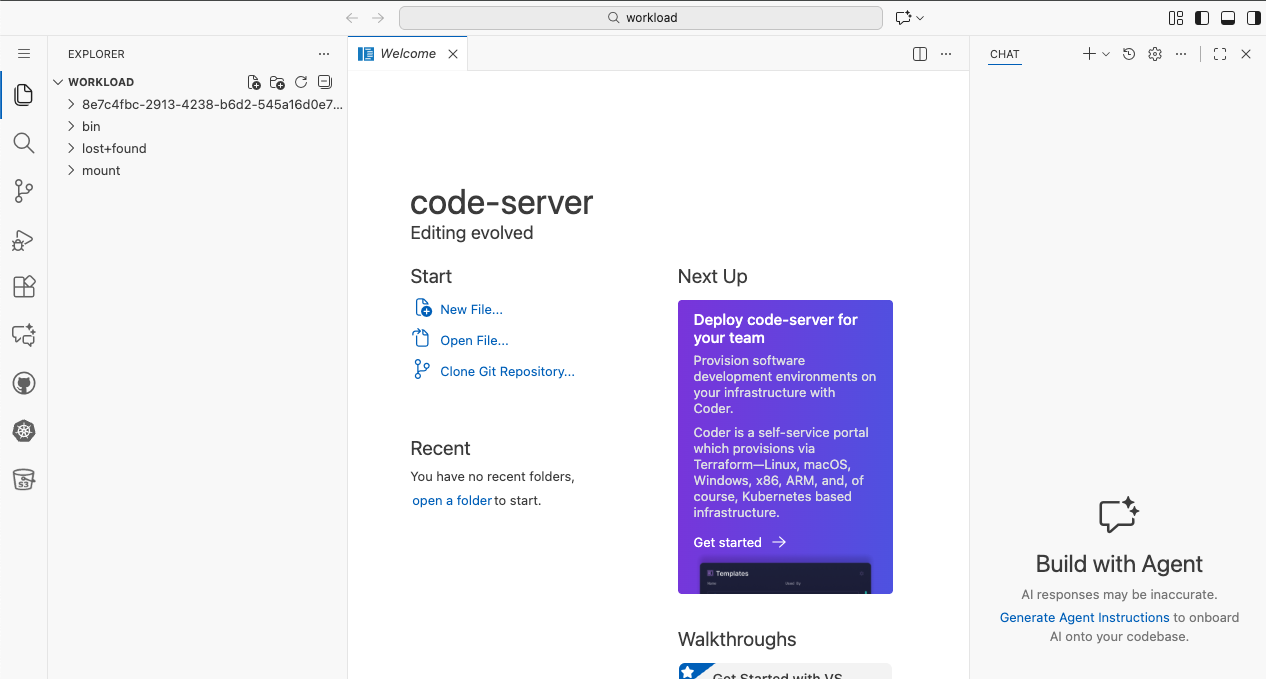Open the Search view in activity bar
1266x679 pixels.
tap(24, 143)
